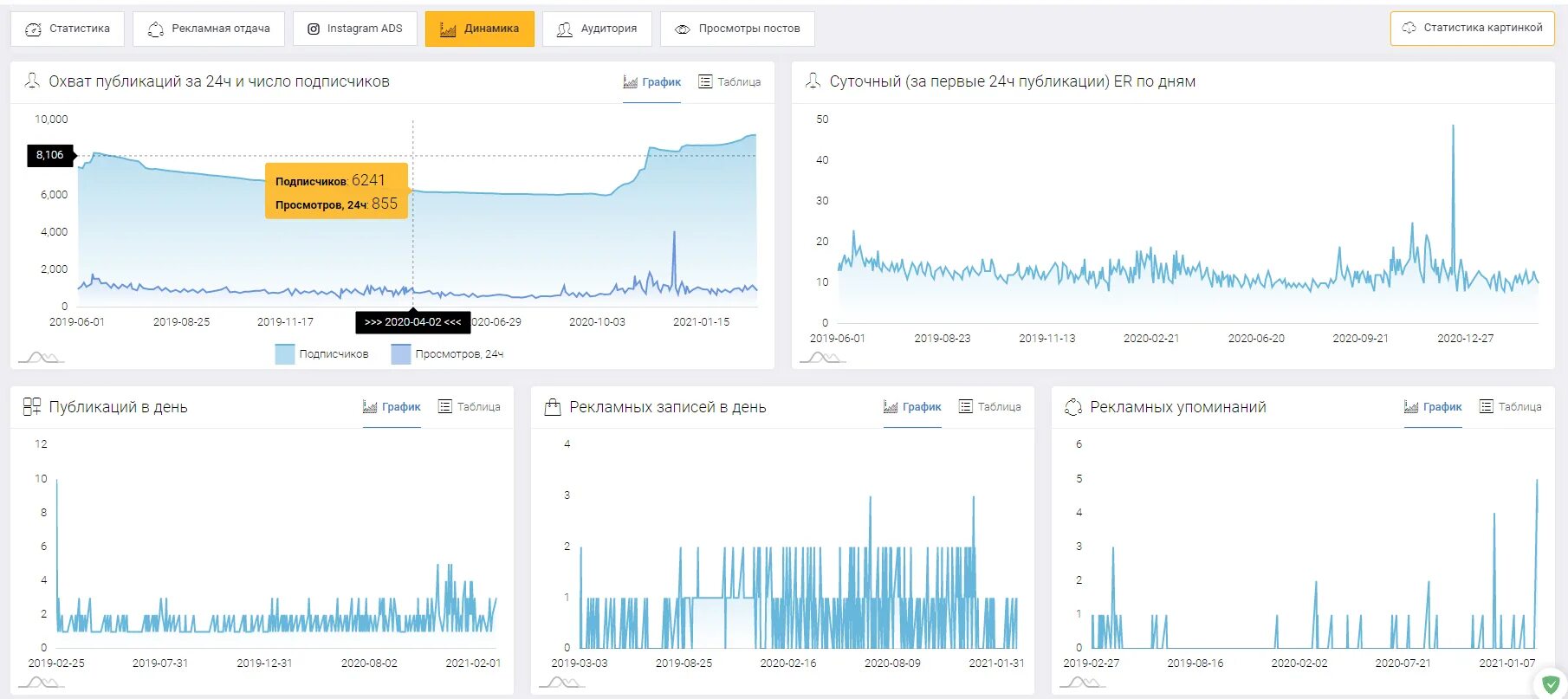Show График view for Охват публикаций chart
Image resolution: width=1568 pixels, height=699 pixels.
point(651,82)
